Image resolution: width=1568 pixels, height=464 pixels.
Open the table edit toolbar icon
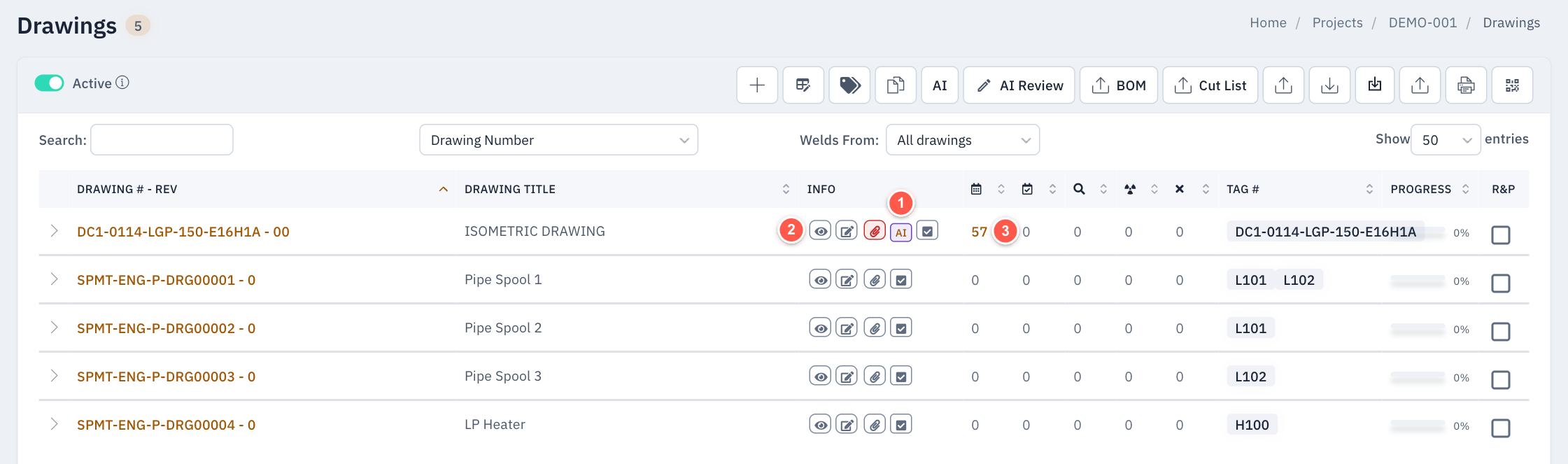803,85
